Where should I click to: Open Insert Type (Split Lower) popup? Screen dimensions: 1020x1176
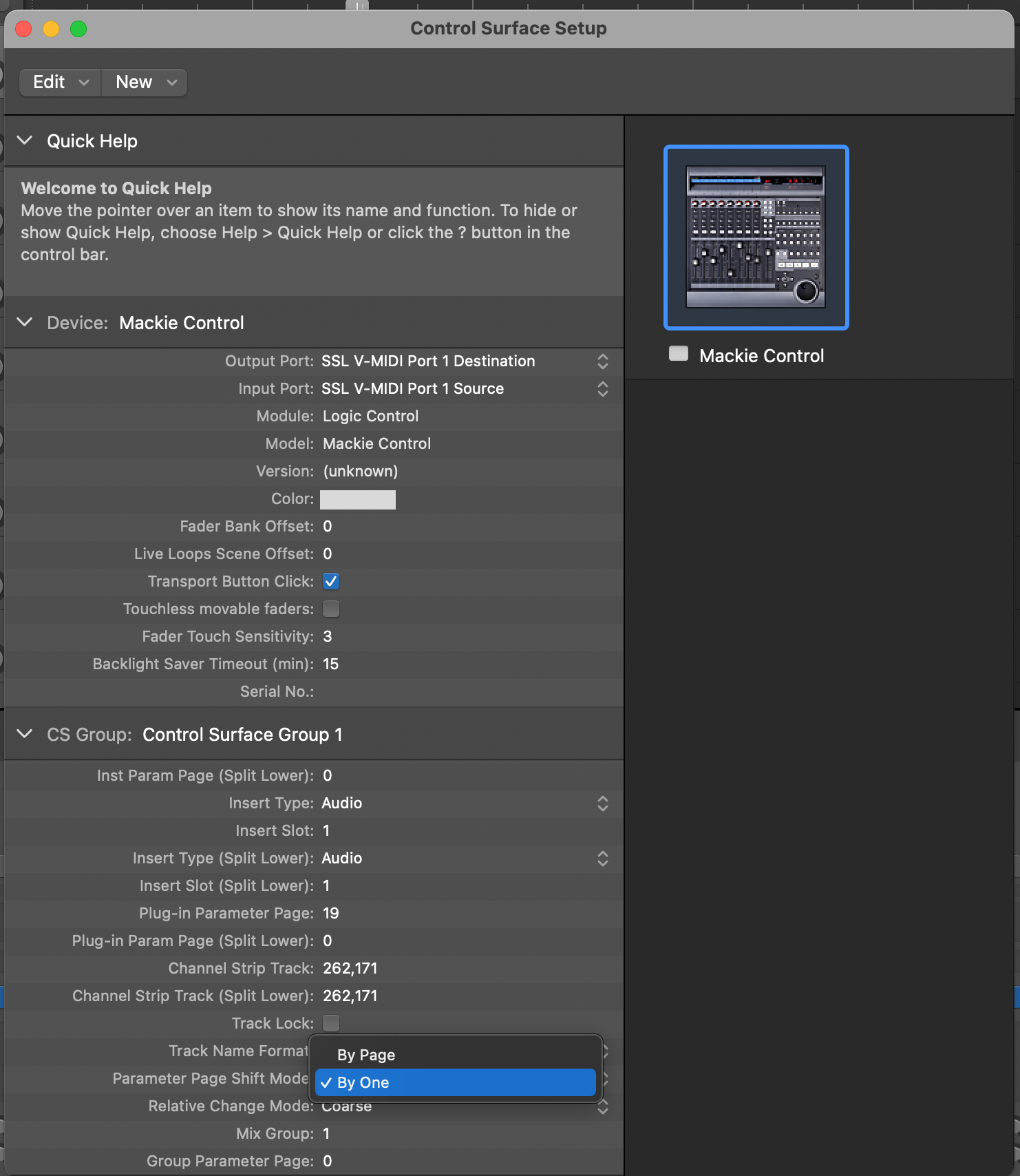tap(465, 859)
